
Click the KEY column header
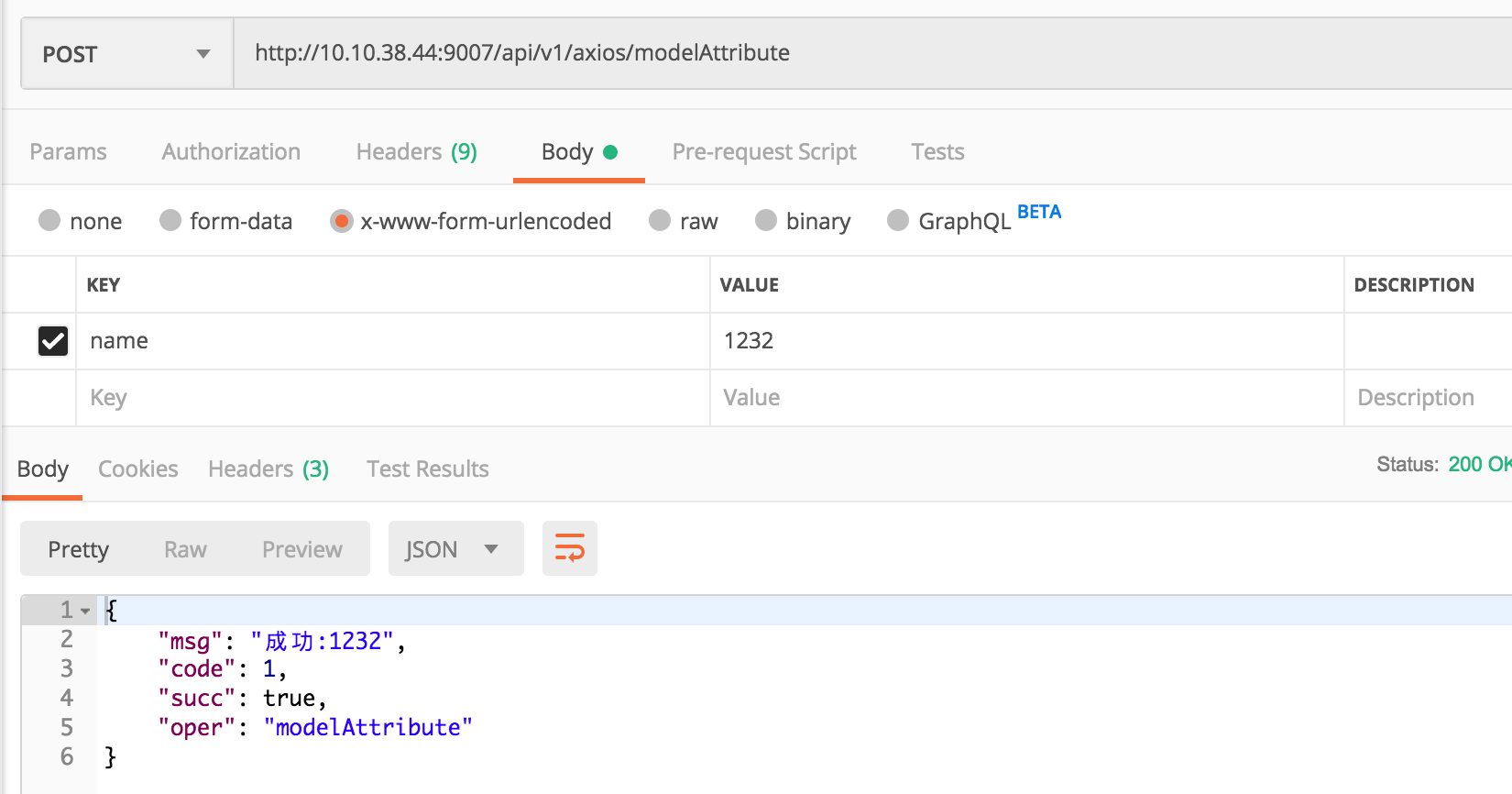[104, 285]
